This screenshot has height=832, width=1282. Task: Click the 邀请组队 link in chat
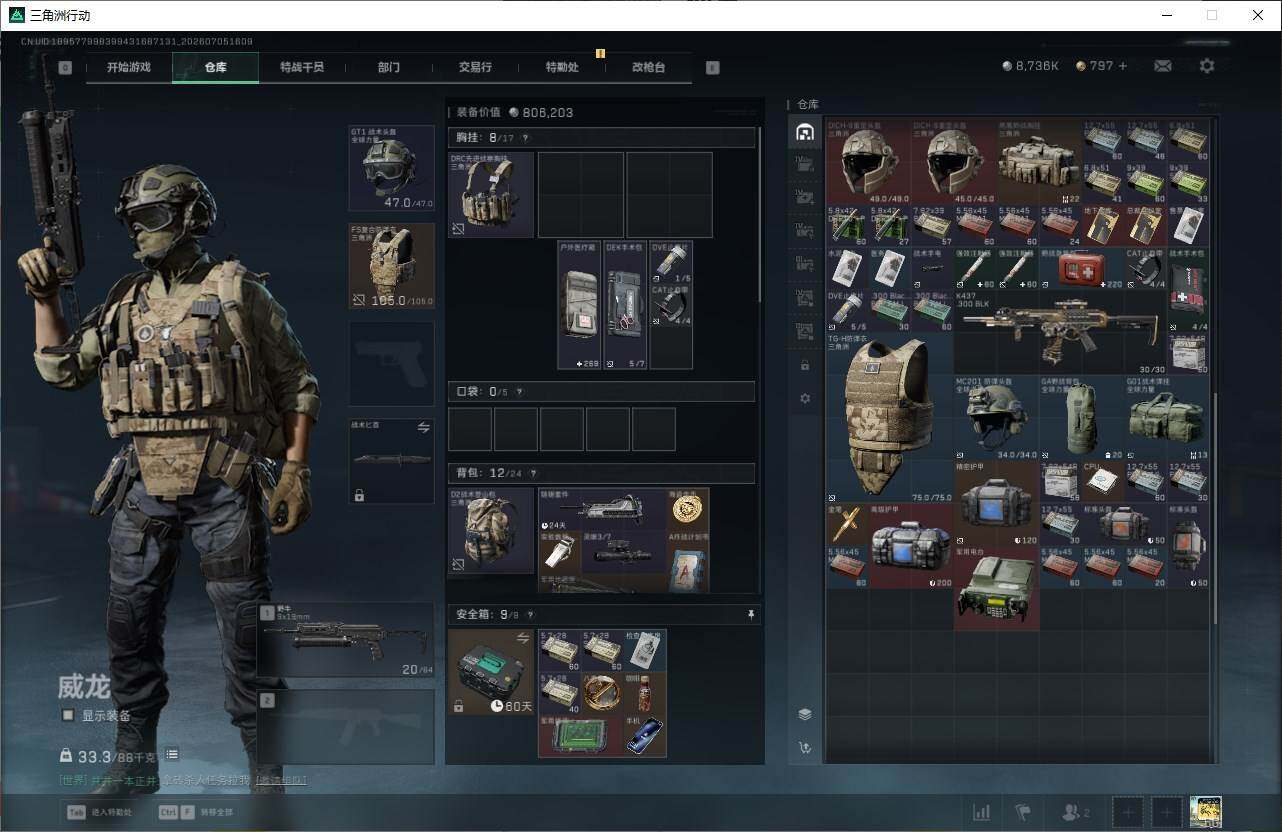282,780
